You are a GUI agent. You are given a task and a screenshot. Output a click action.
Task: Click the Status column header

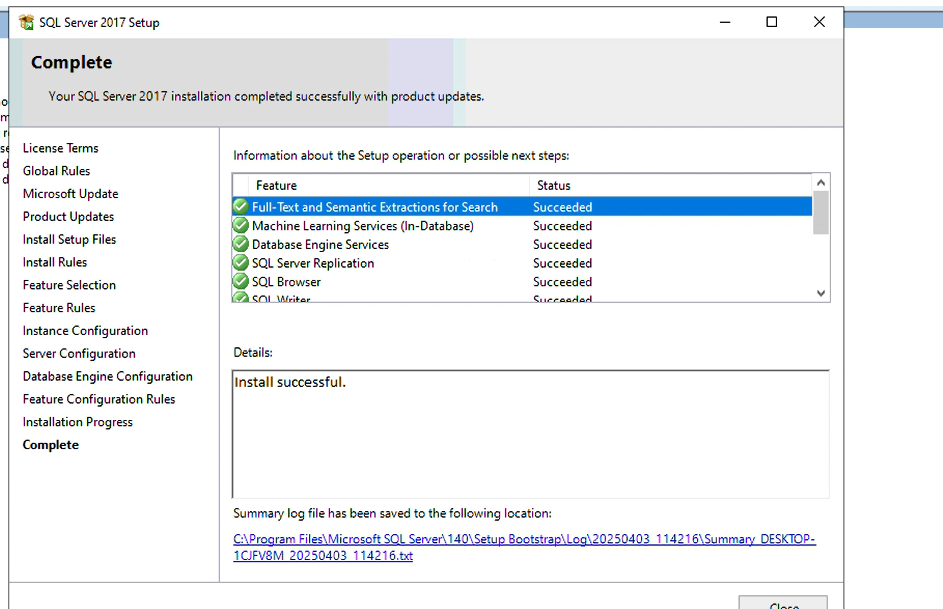tap(671, 185)
